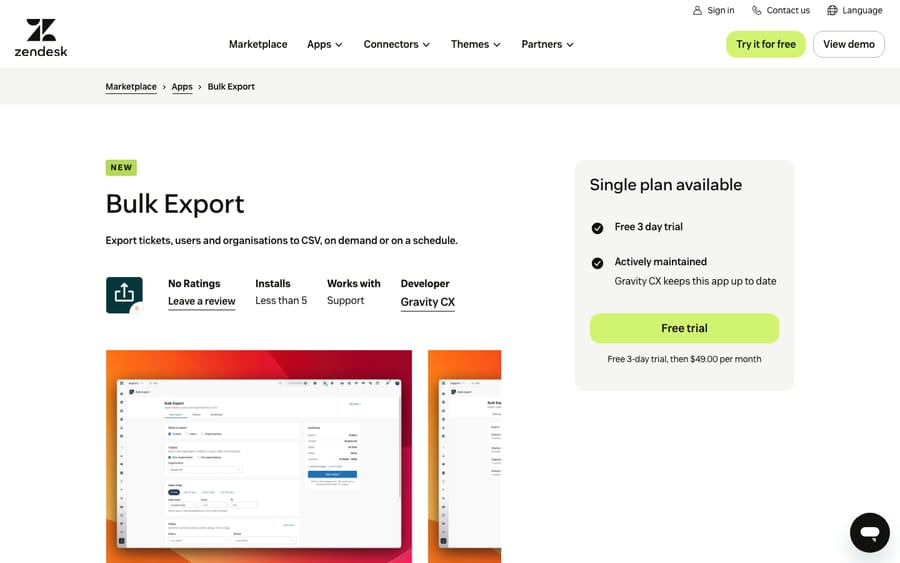Click the Language globe icon

pyautogui.click(x=832, y=10)
